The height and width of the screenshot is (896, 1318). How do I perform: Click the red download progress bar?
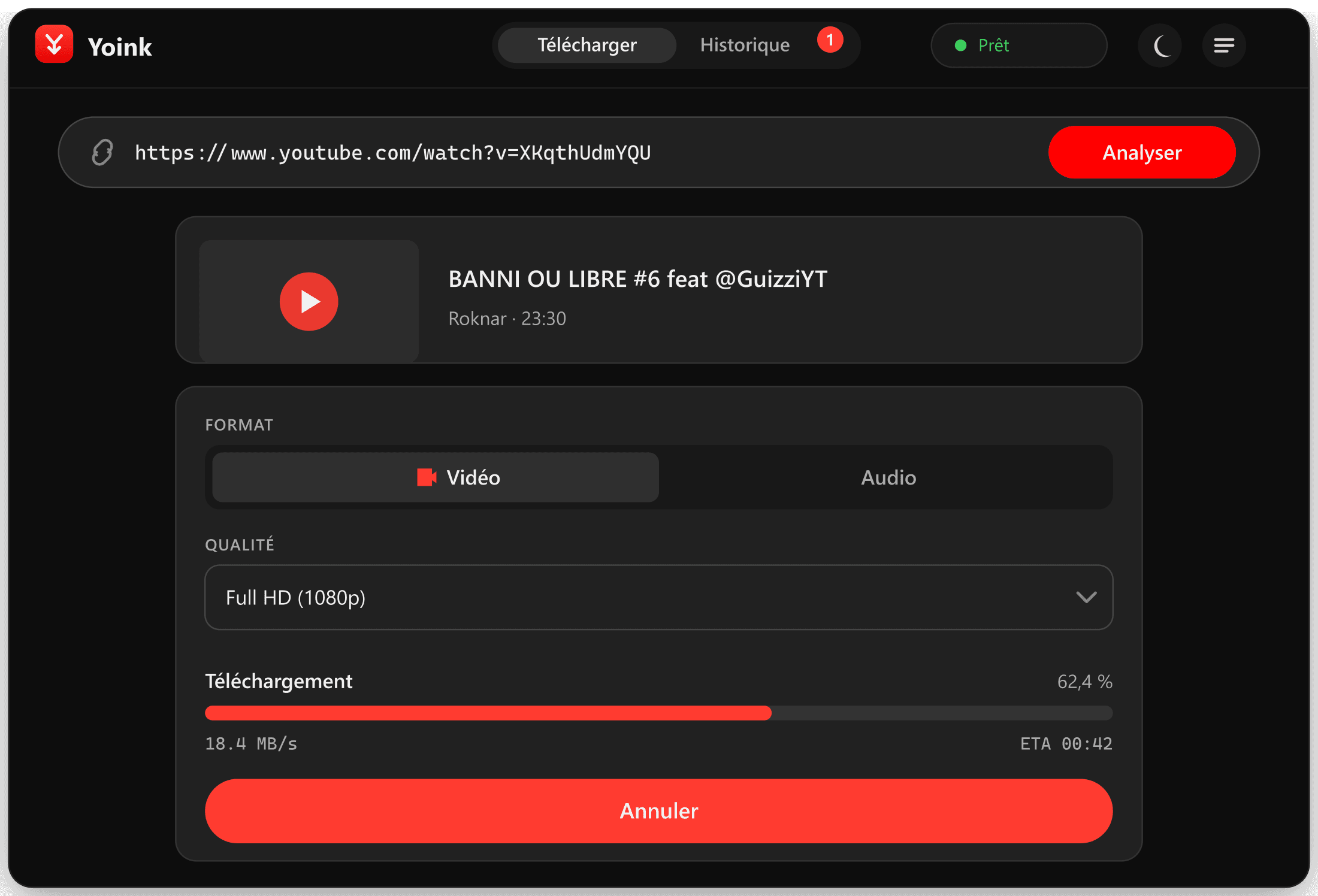point(488,713)
